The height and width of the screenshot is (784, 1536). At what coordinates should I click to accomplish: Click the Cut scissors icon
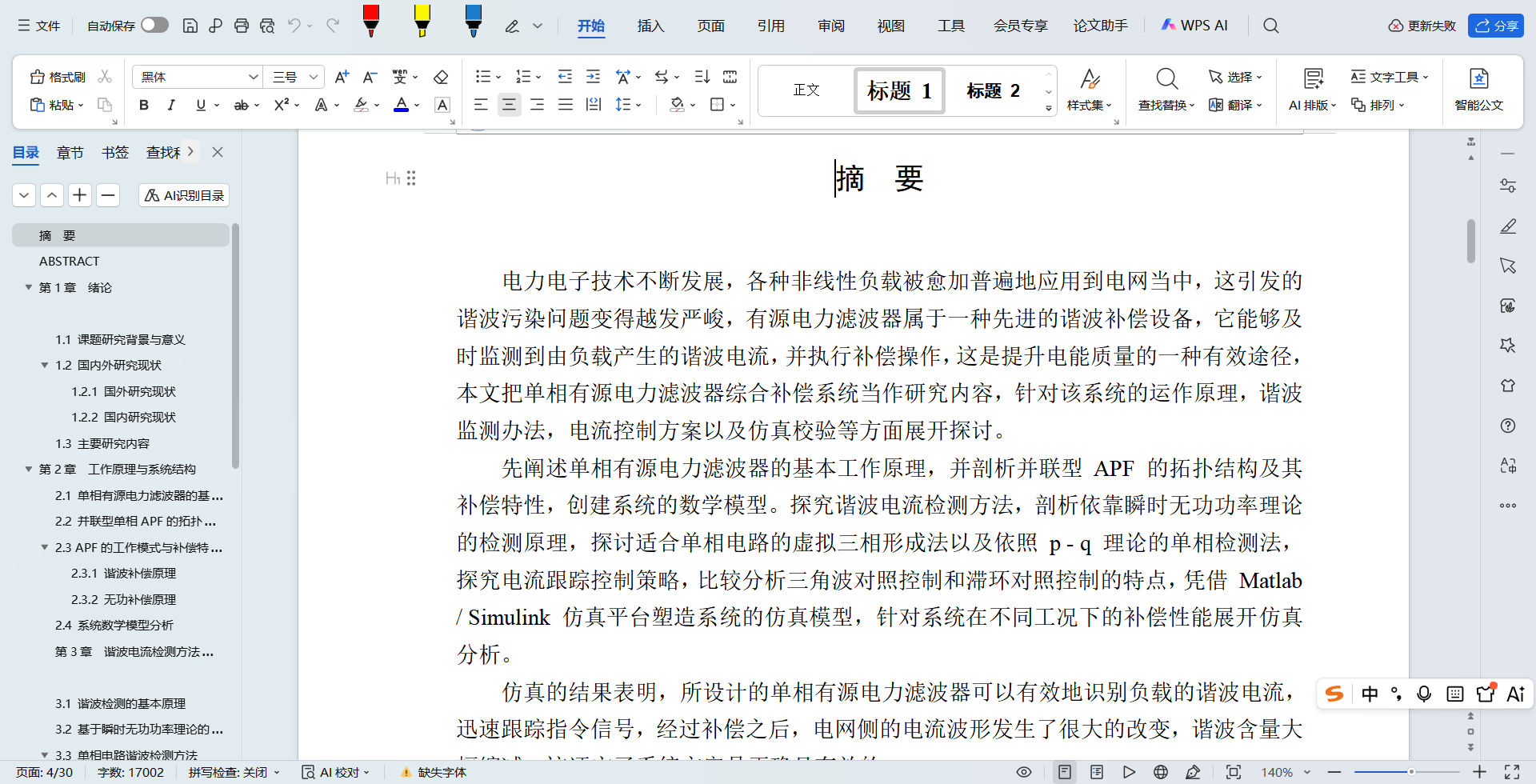point(105,77)
